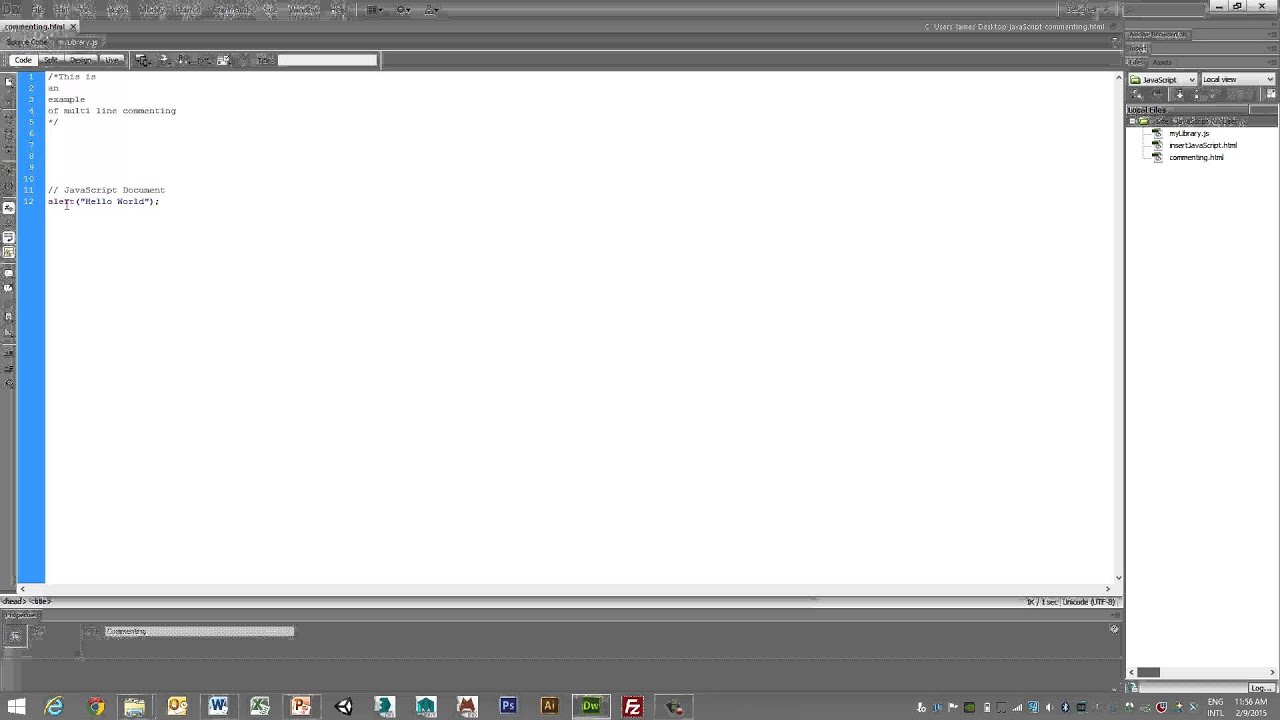
Task: Open the Adobe BrowserLab panel tab
Action: pyautogui.click(x=1158, y=35)
